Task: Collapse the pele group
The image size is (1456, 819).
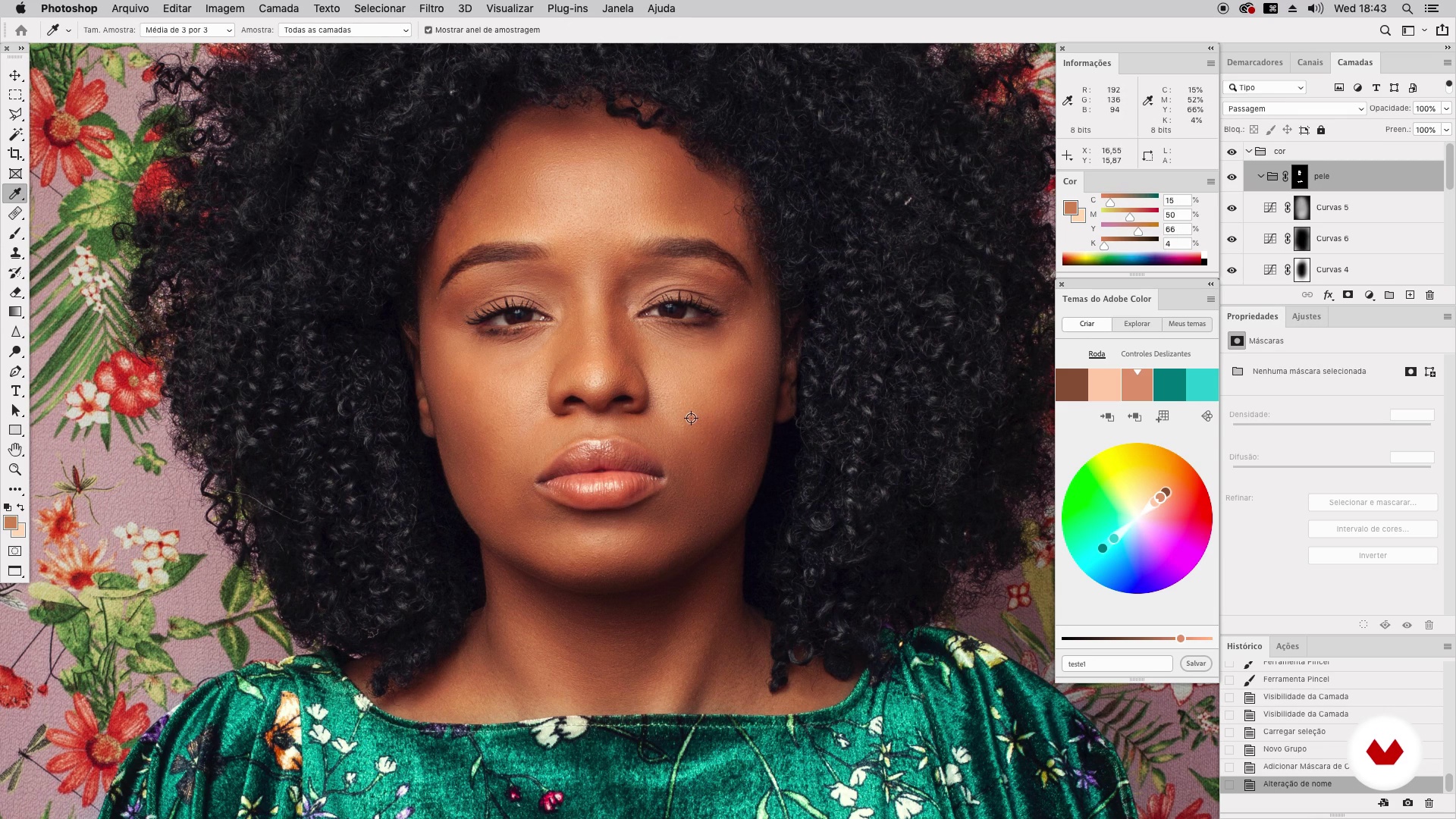Action: [1261, 176]
